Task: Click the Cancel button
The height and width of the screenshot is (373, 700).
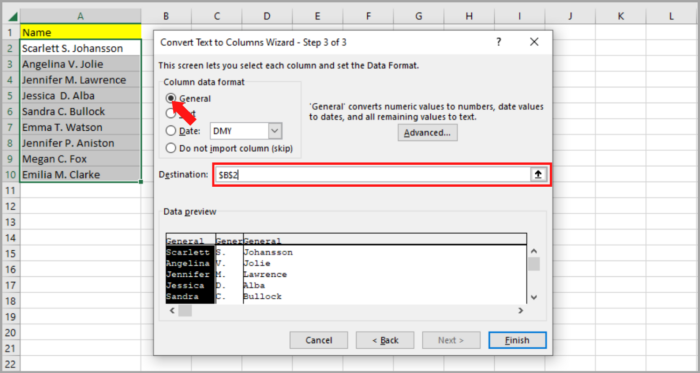Action: (x=319, y=340)
